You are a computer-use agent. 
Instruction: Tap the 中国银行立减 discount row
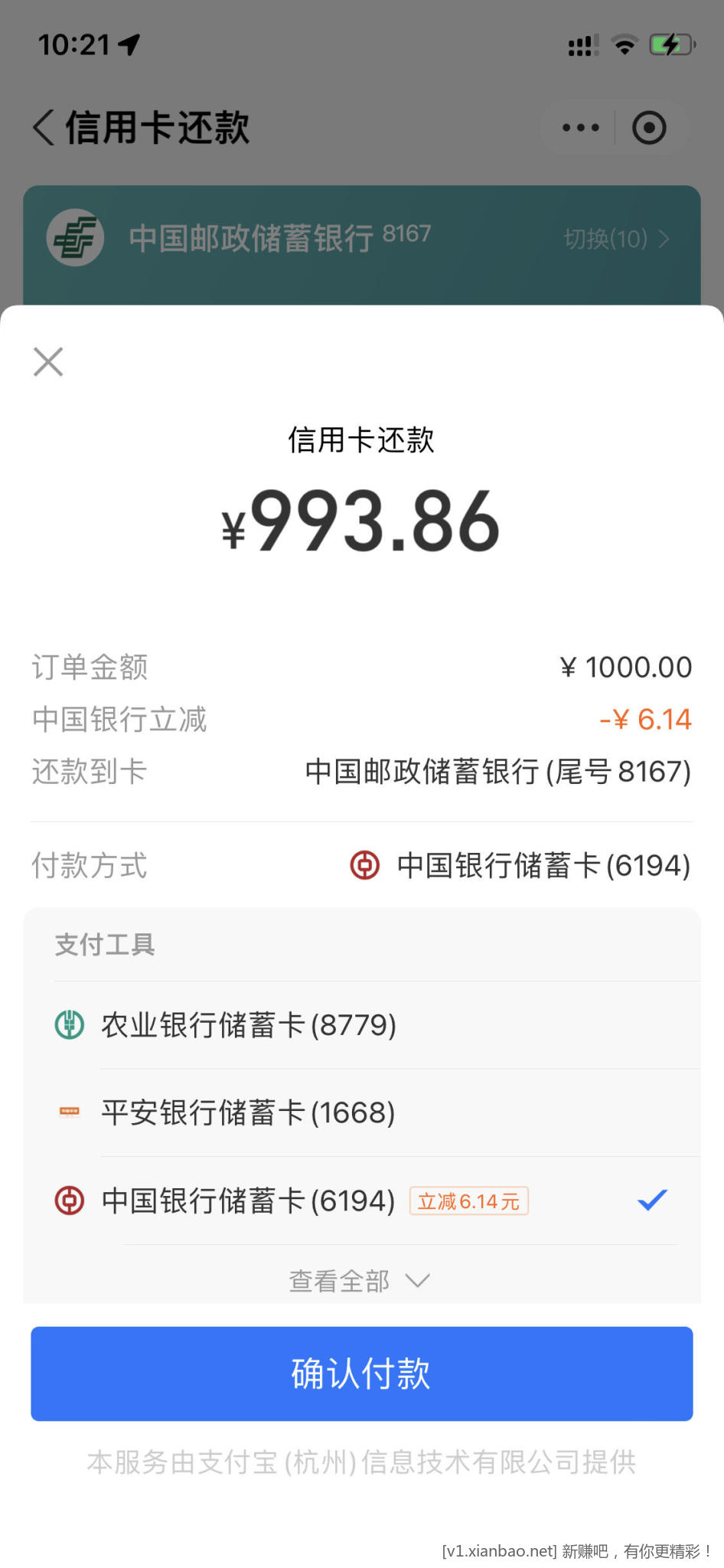pos(361,720)
